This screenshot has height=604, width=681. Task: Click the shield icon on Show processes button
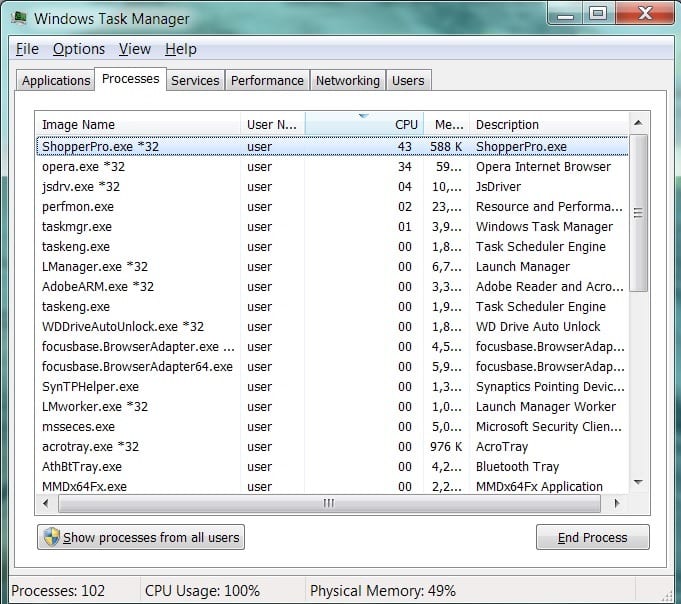coord(52,537)
